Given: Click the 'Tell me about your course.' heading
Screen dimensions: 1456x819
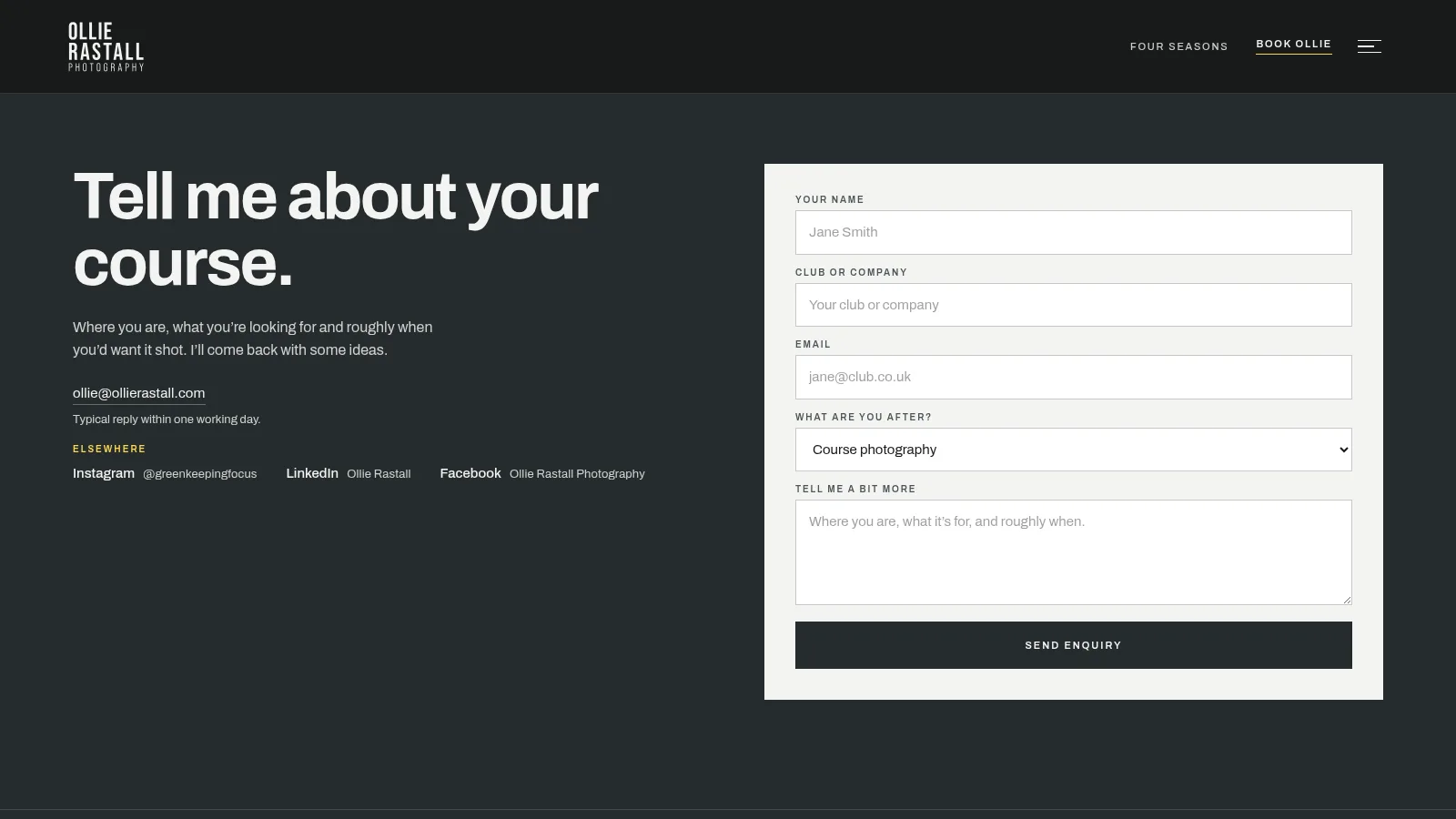Looking at the screenshot, I should coord(335,229).
